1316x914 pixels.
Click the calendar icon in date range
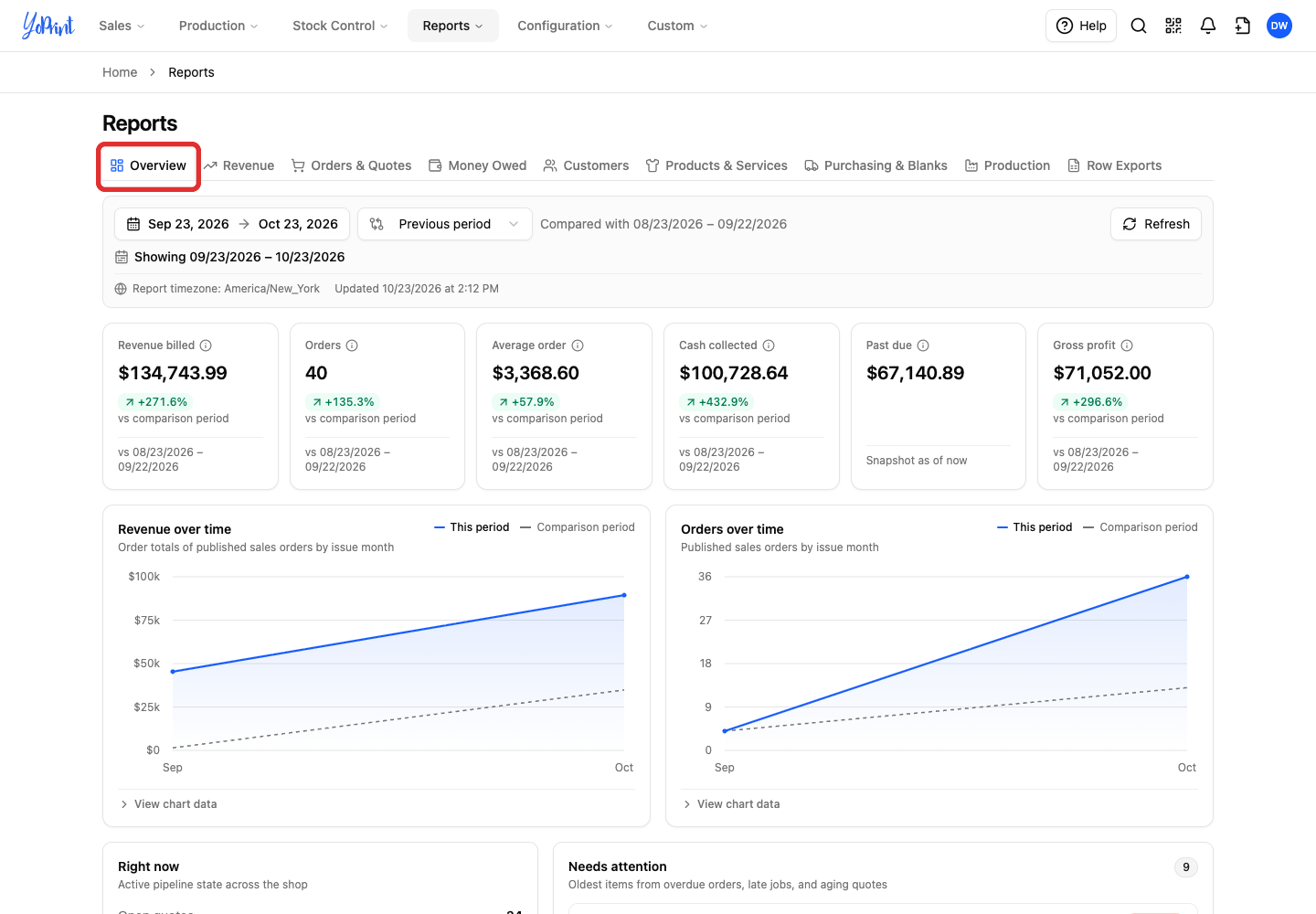pos(133,224)
